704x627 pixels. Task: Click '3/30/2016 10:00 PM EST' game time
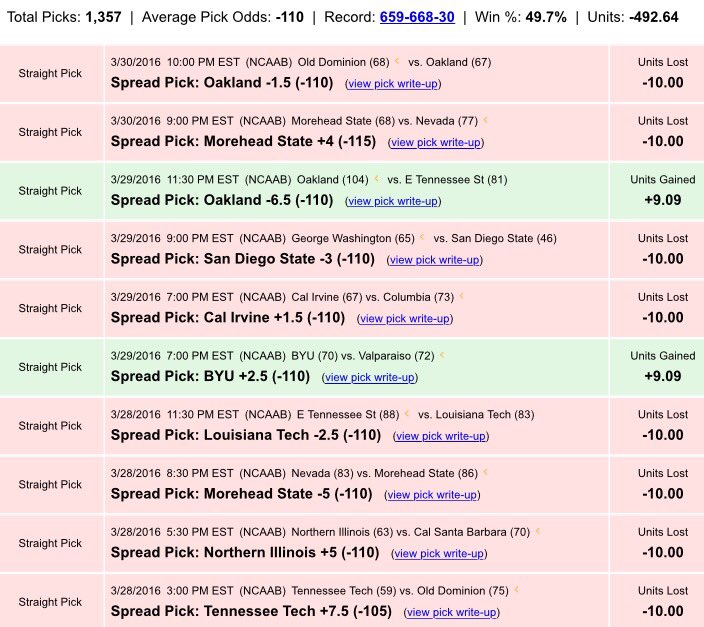coord(176,62)
